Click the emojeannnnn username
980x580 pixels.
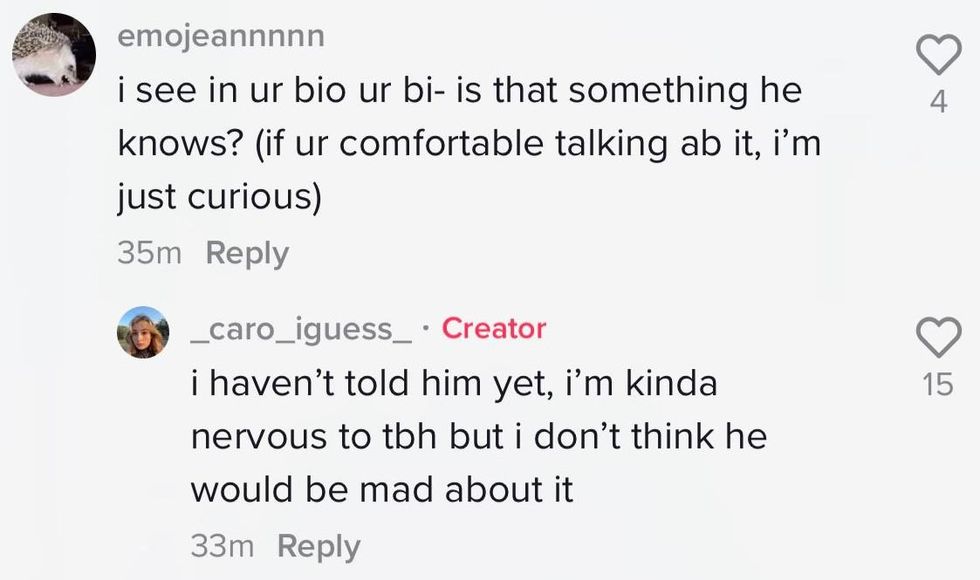coord(221,37)
